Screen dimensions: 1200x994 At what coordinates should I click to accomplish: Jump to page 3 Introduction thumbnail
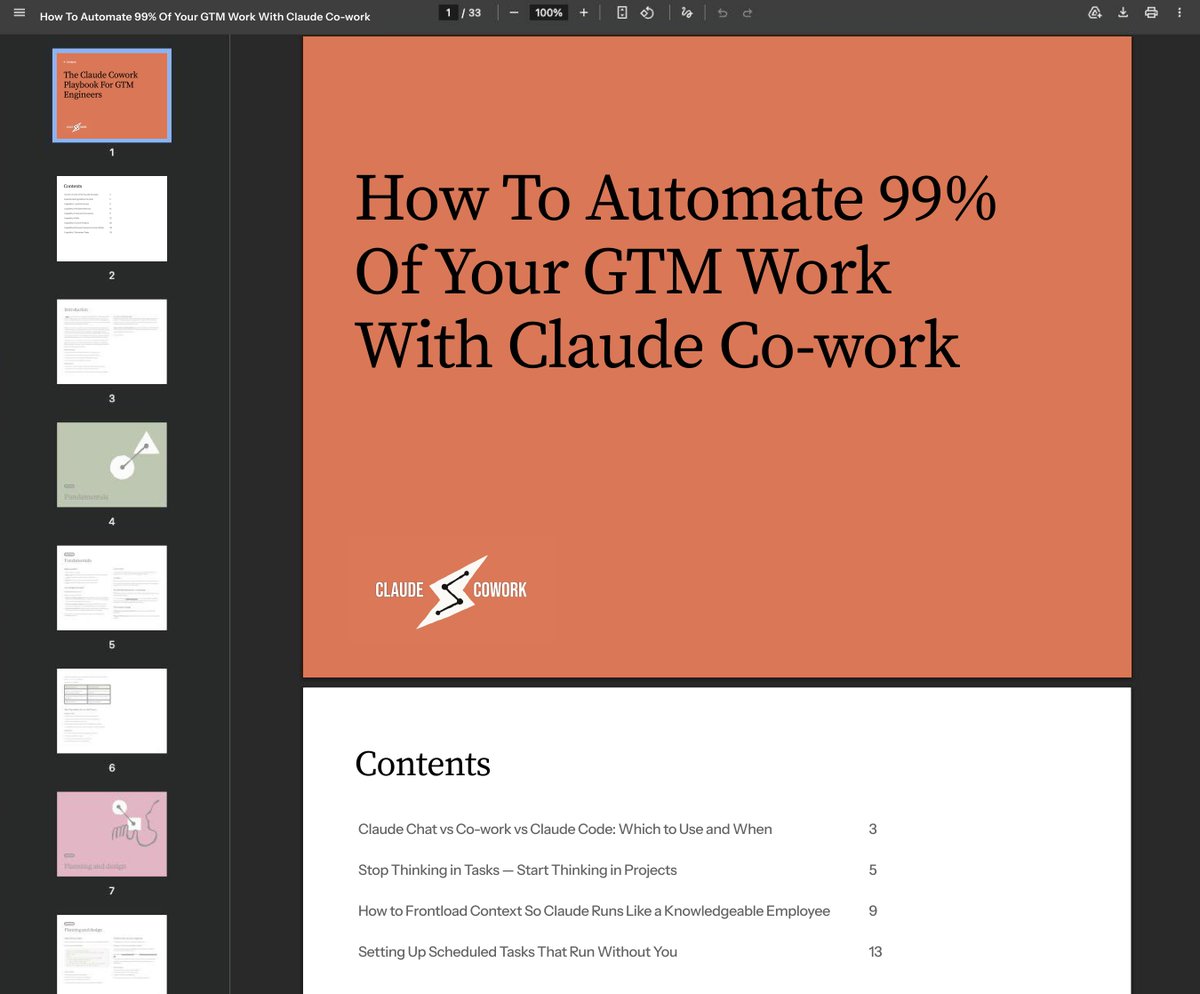pyautogui.click(x=112, y=341)
